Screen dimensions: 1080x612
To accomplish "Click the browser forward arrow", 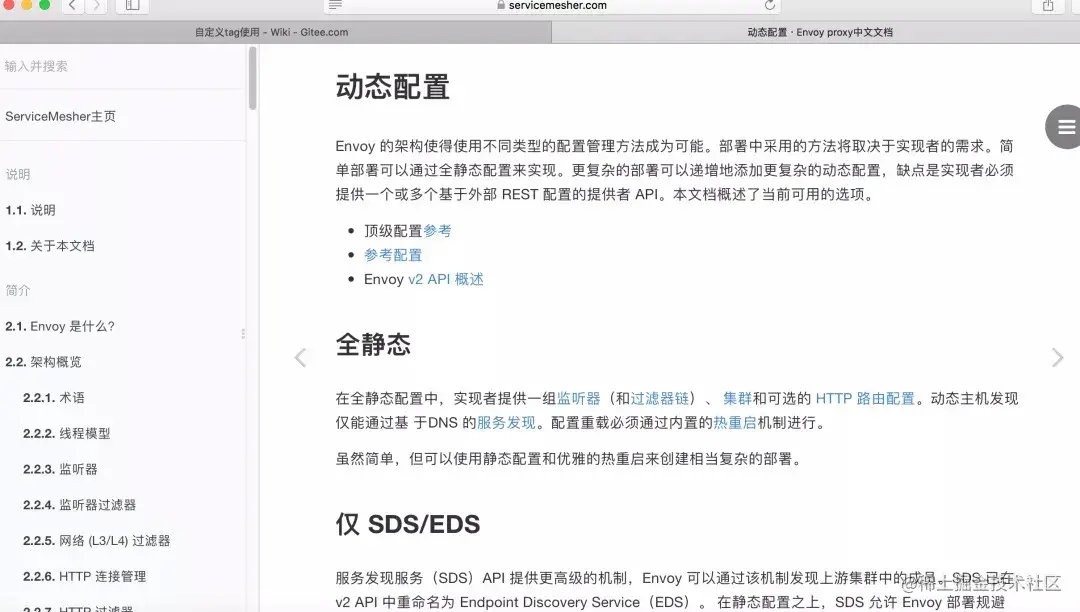I will click(x=95, y=5).
